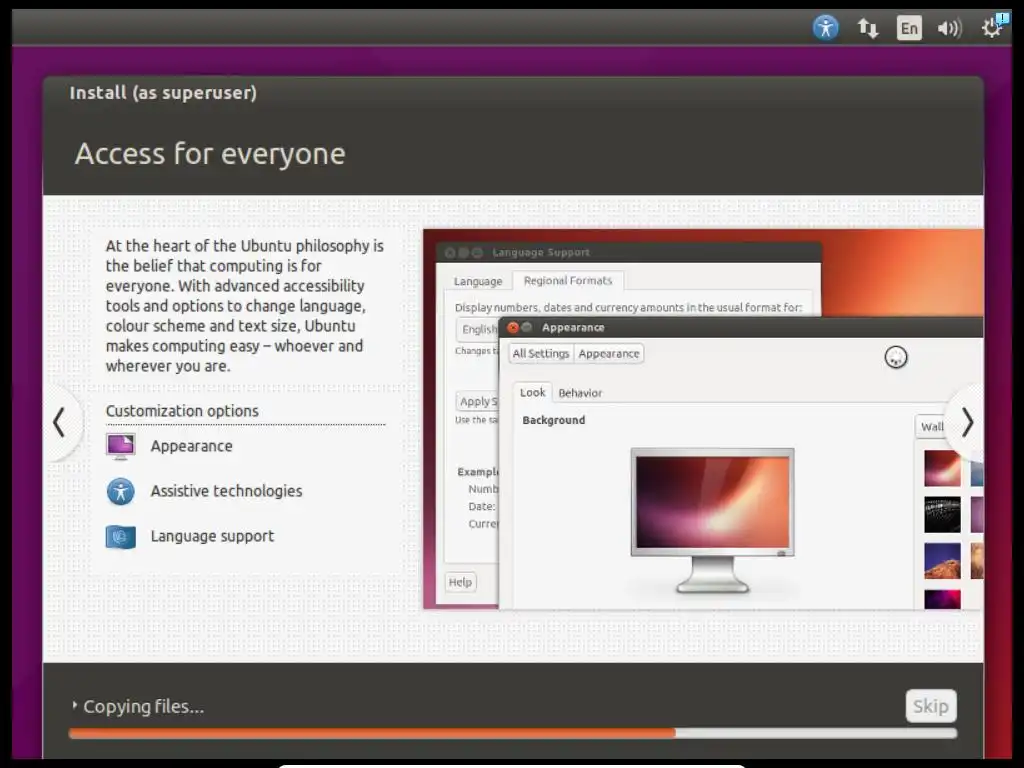This screenshot has height=768, width=1024.
Task: Click the Install (as superuser) title
Action: point(163,93)
